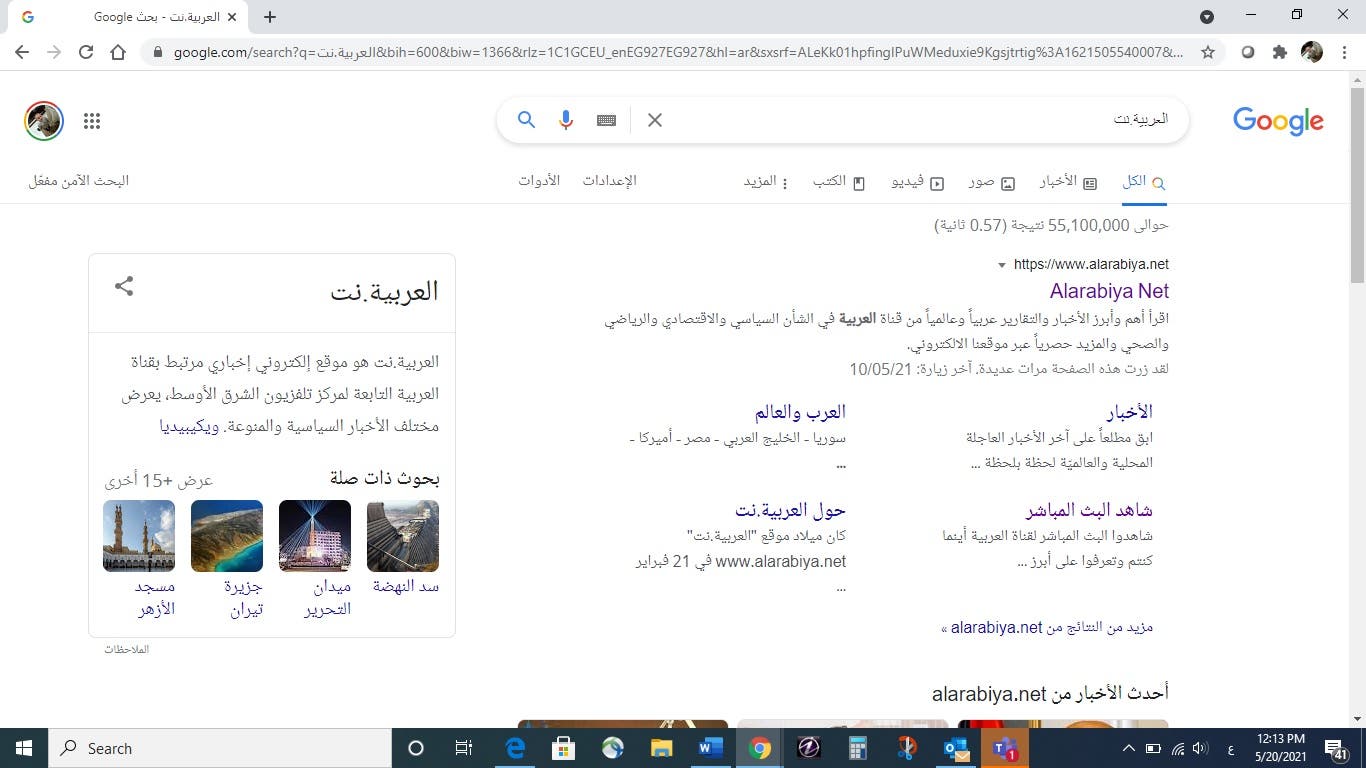Click البحث الآمن مفعل safe search link
The image size is (1366, 768).
point(79,181)
